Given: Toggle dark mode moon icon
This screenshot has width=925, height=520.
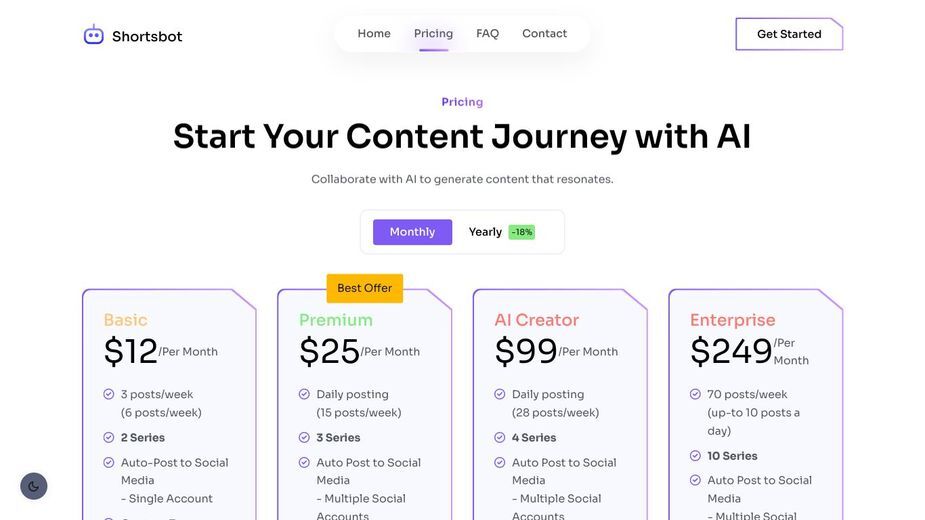Looking at the screenshot, I should coord(34,486).
